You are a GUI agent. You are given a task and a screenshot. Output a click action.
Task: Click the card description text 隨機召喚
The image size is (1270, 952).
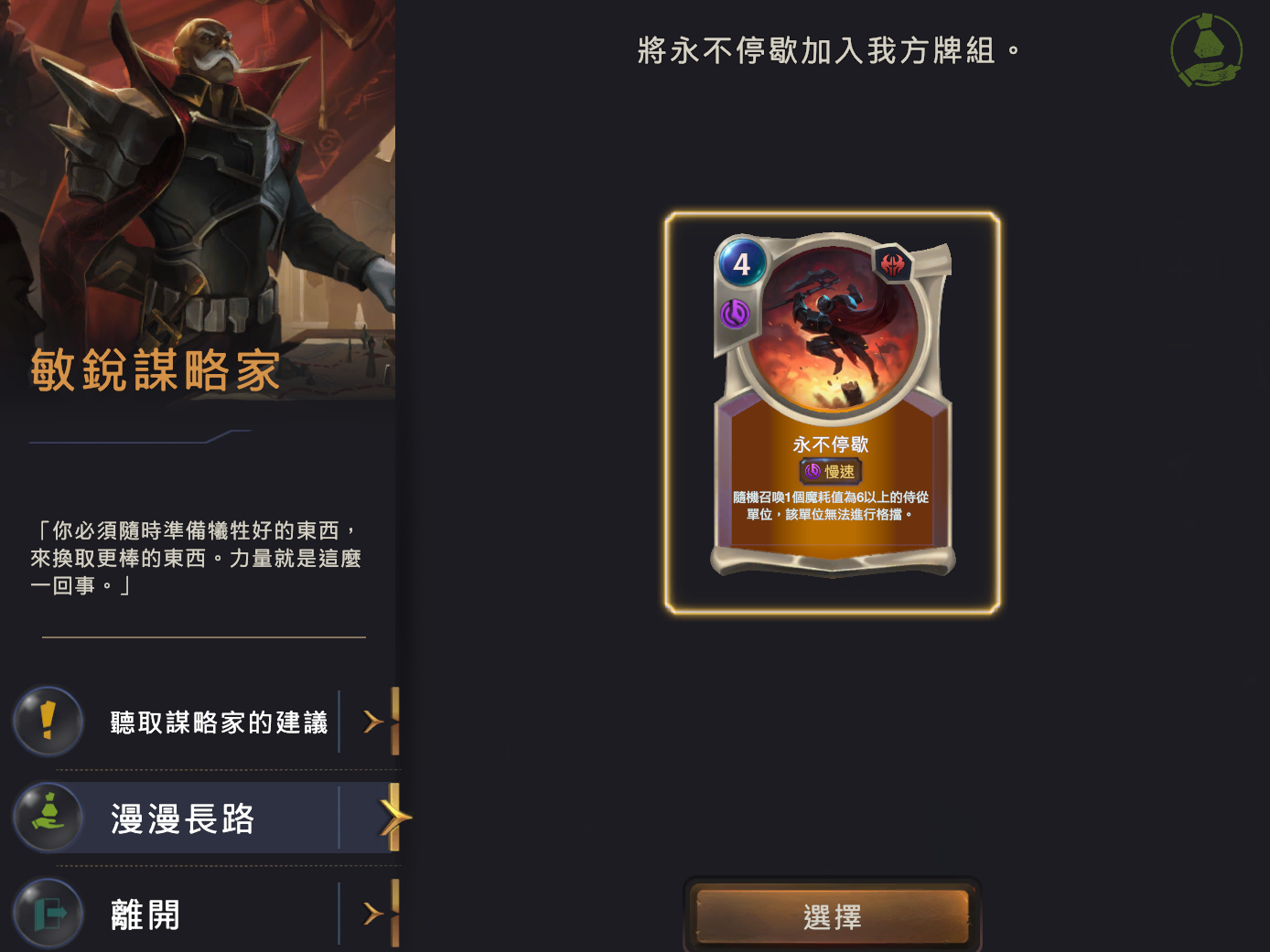point(831,506)
